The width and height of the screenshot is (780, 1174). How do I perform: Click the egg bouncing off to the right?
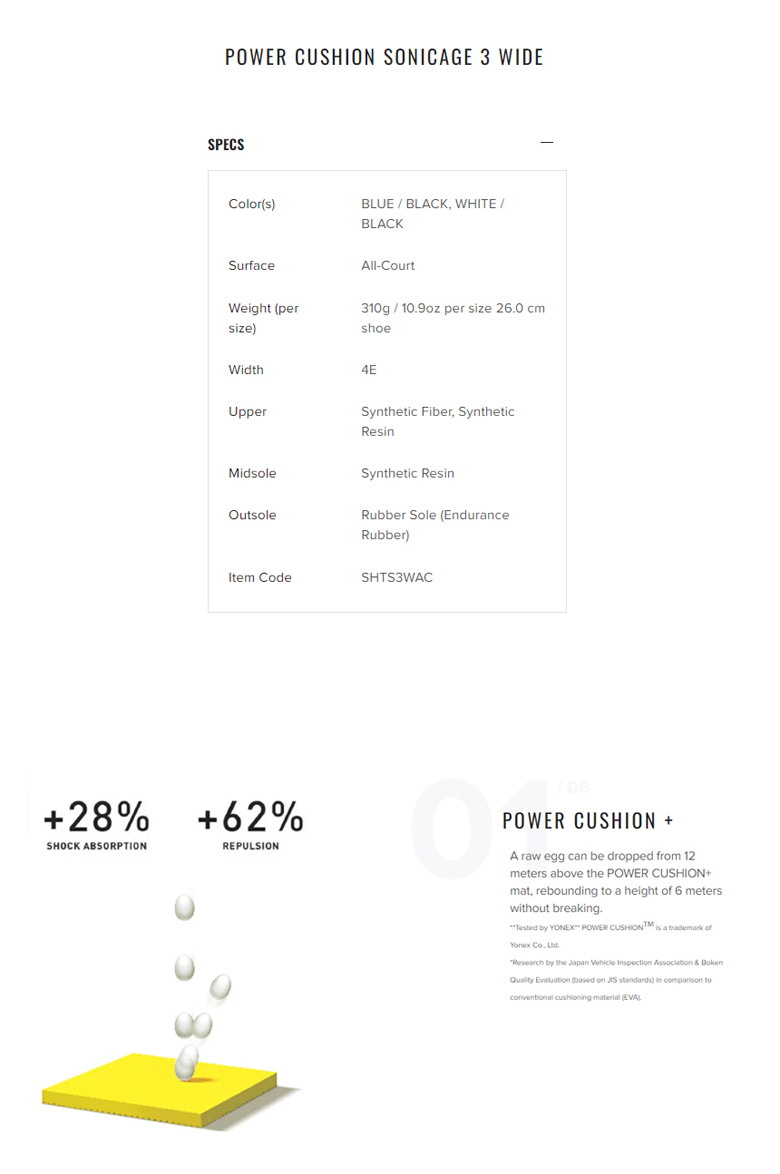(x=220, y=987)
